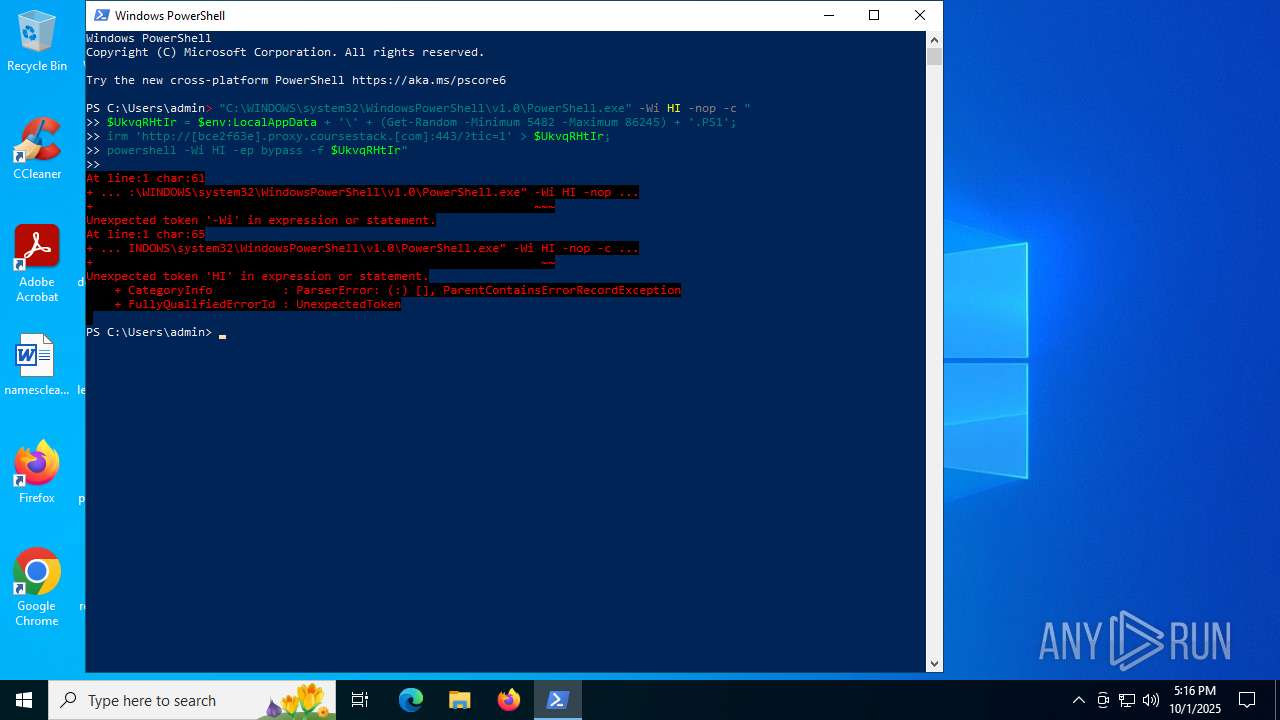This screenshot has width=1280, height=720.
Task: Select the Firefox desktop shortcut
Action: pyautogui.click(x=37, y=472)
